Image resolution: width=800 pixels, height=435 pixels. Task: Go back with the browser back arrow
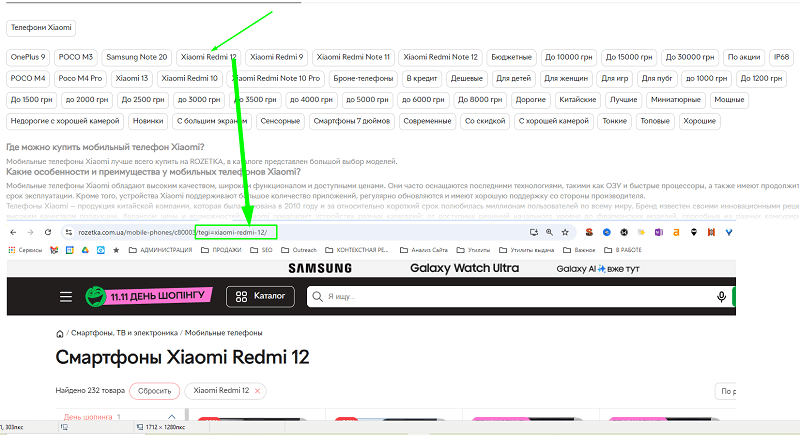(13, 233)
